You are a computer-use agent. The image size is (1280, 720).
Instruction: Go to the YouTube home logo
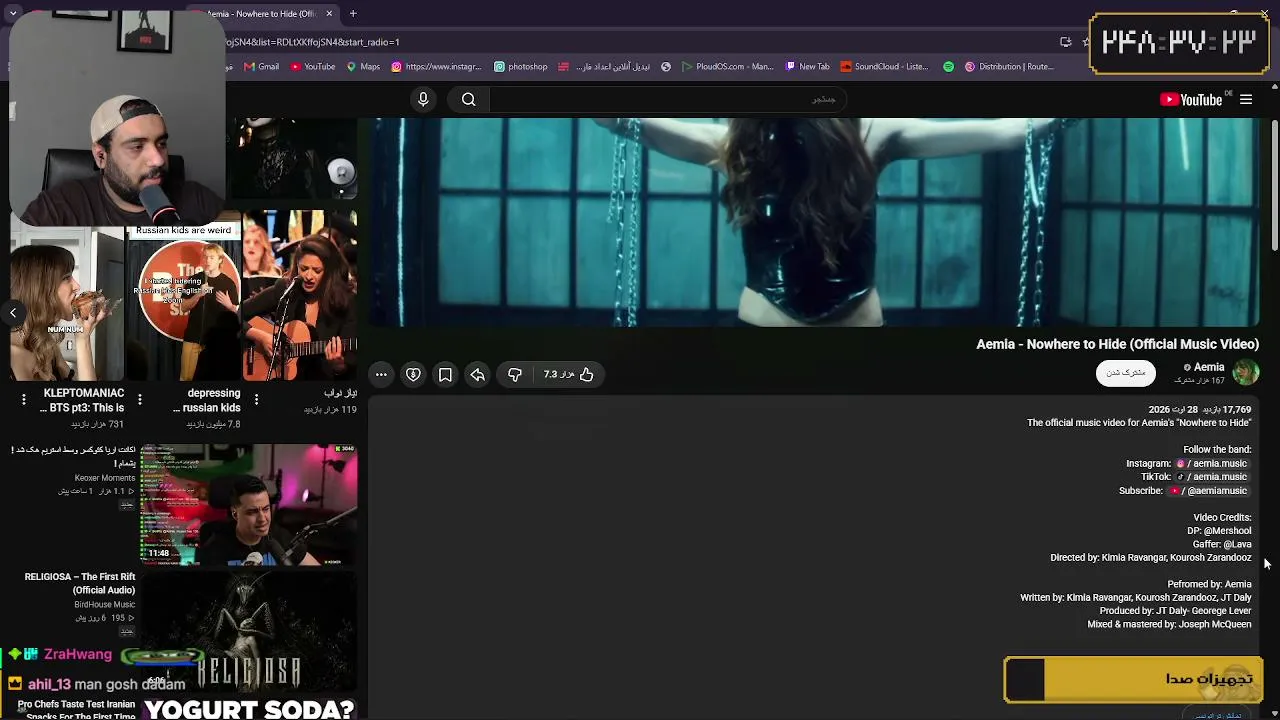1191,99
